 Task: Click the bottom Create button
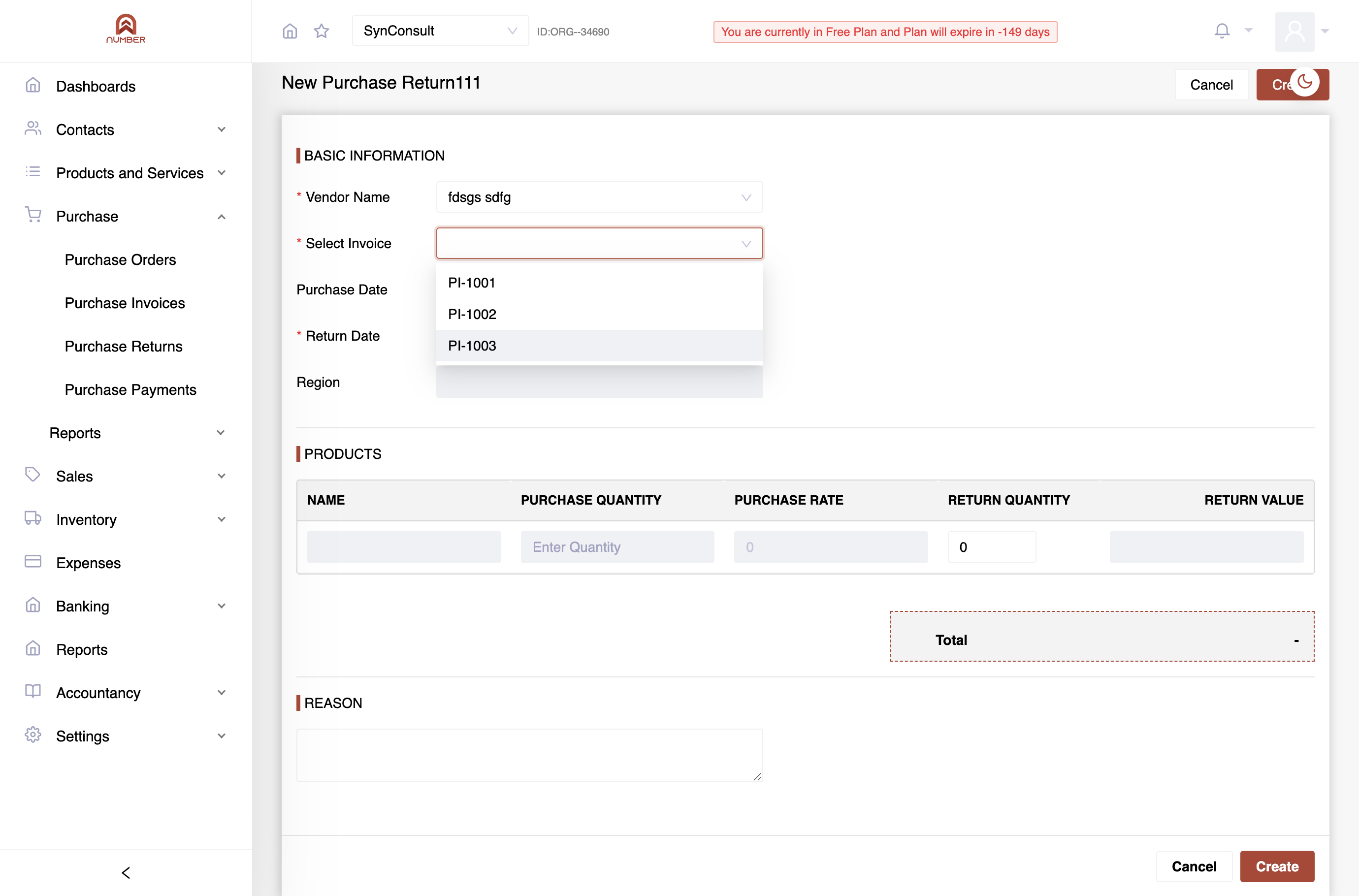tap(1277, 866)
